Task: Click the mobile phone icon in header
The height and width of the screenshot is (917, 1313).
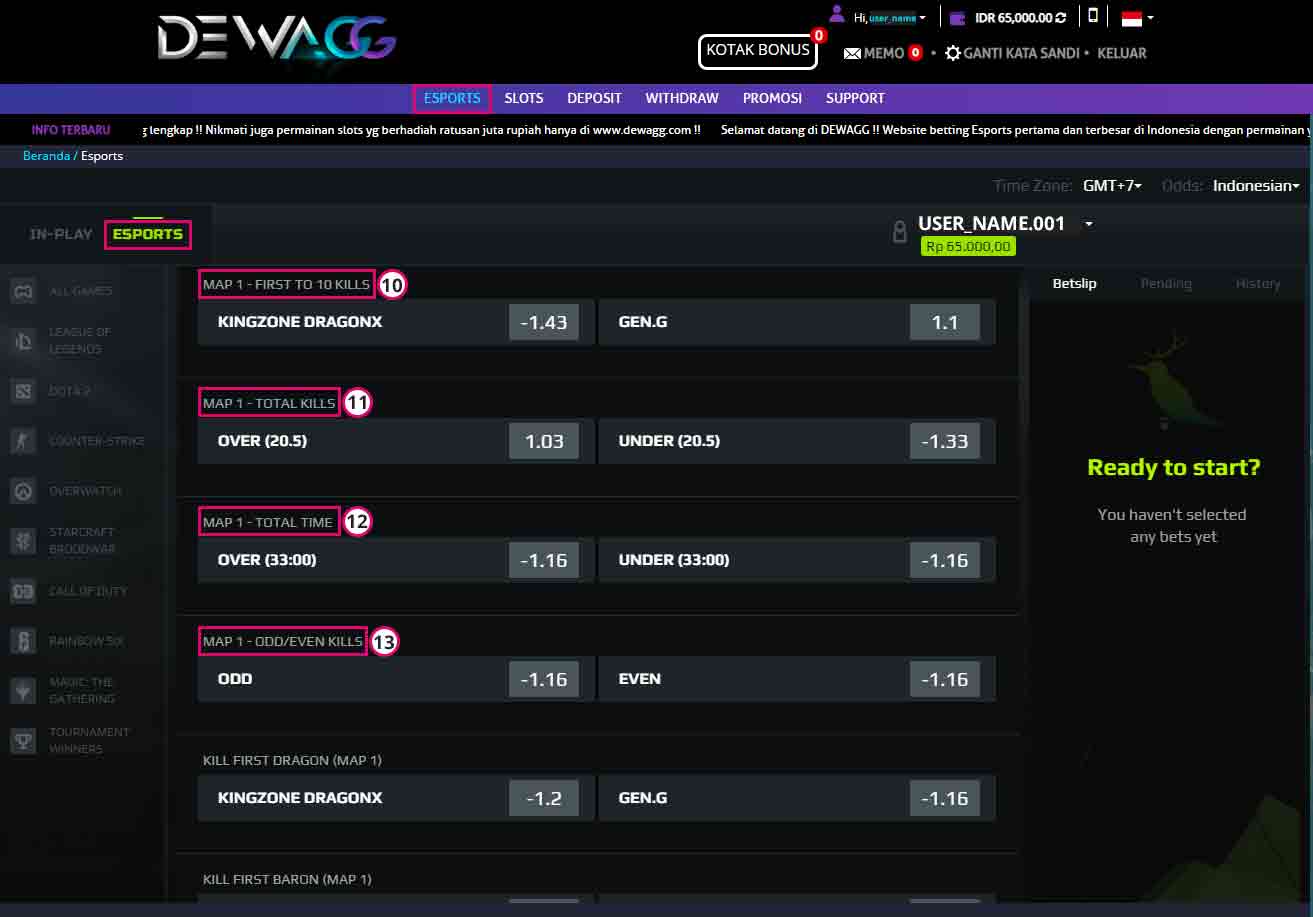Action: pyautogui.click(x=1093, y=16)
